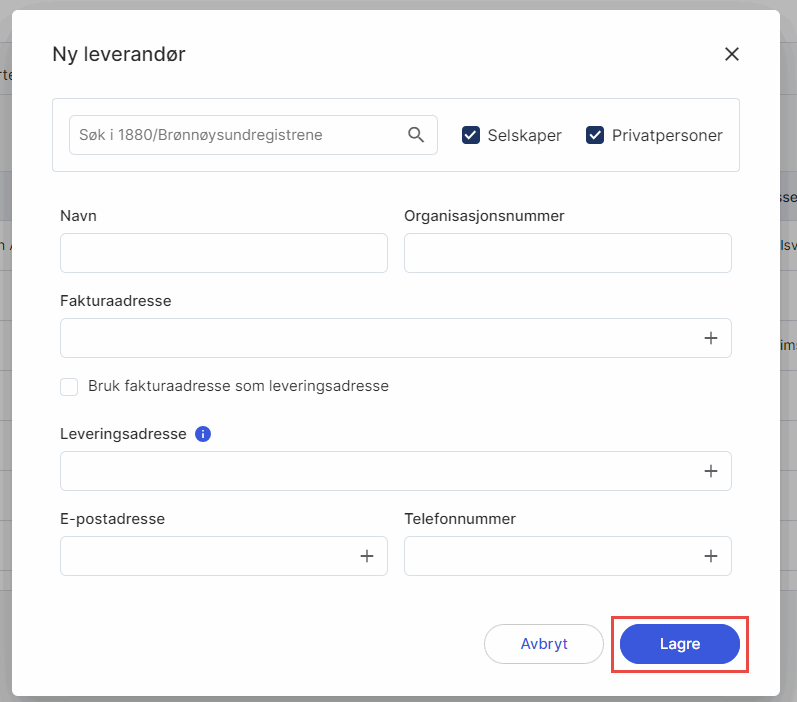Expand the Fakturaadresse field
Screen dimensions: 797x702
pos(395,338)
